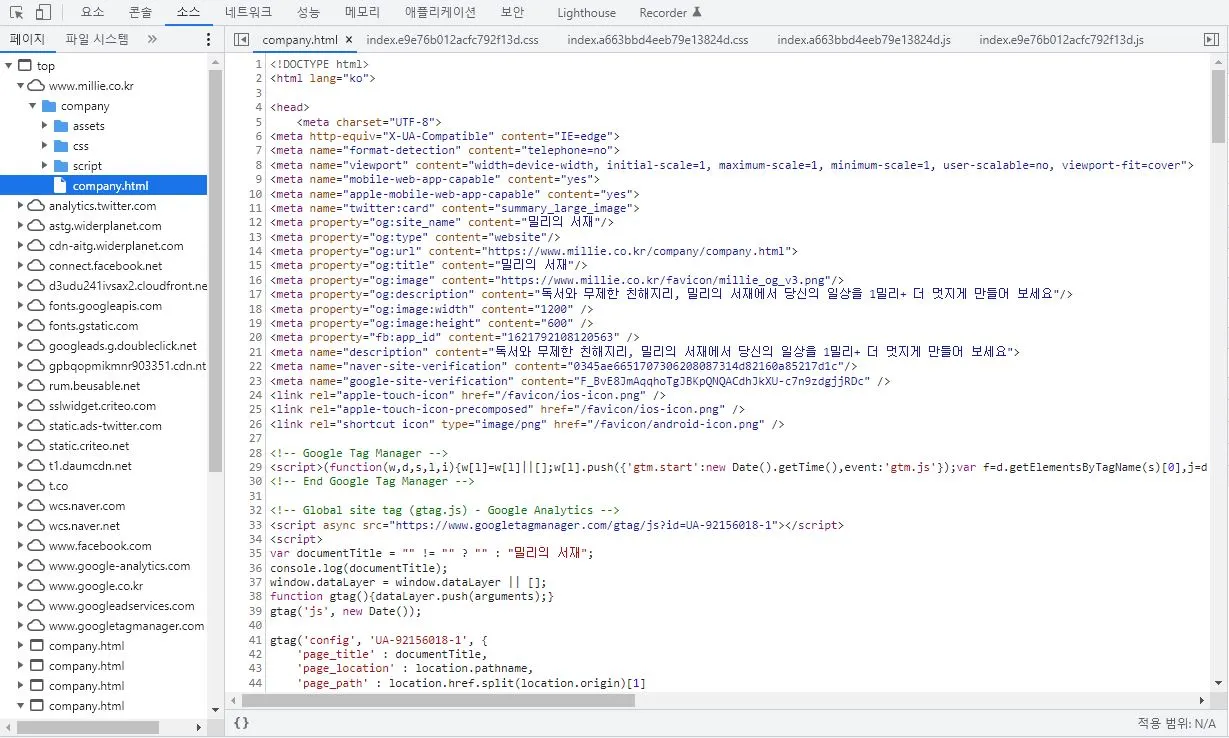Screen dimensions: 1229x738
Task: Expand the css folder arrow
Action: (x=45, y=146)
